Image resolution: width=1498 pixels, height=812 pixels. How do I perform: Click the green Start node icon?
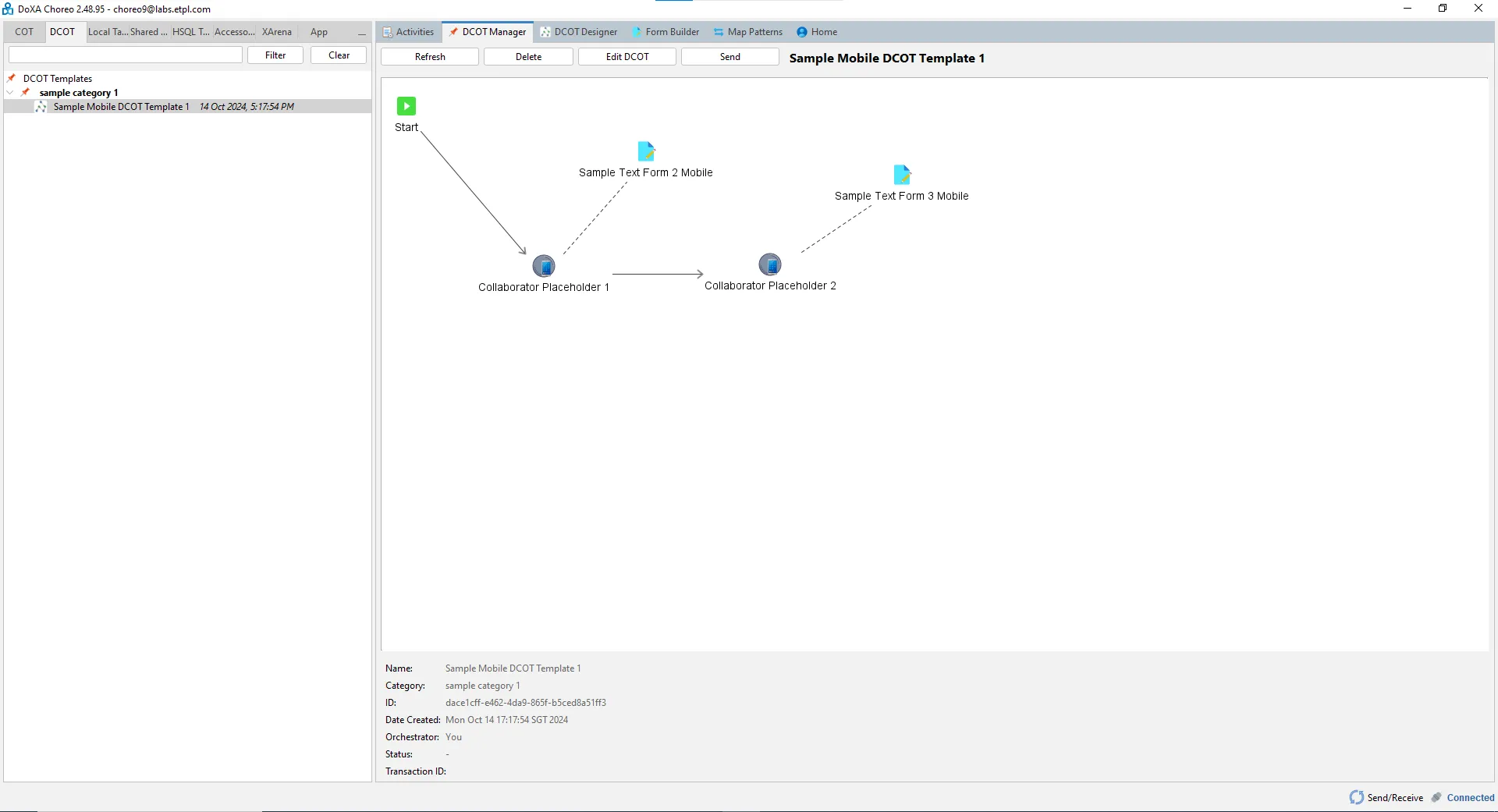406,106
